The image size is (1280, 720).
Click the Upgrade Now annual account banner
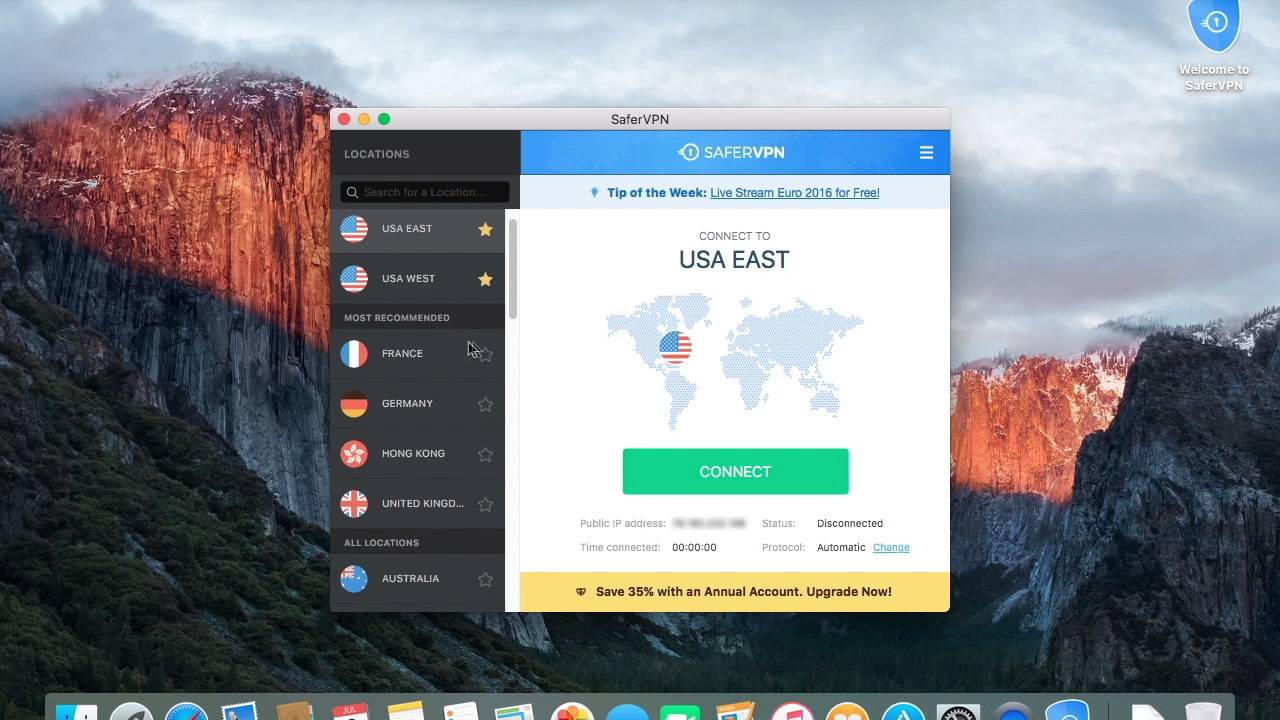pos(735,592)
